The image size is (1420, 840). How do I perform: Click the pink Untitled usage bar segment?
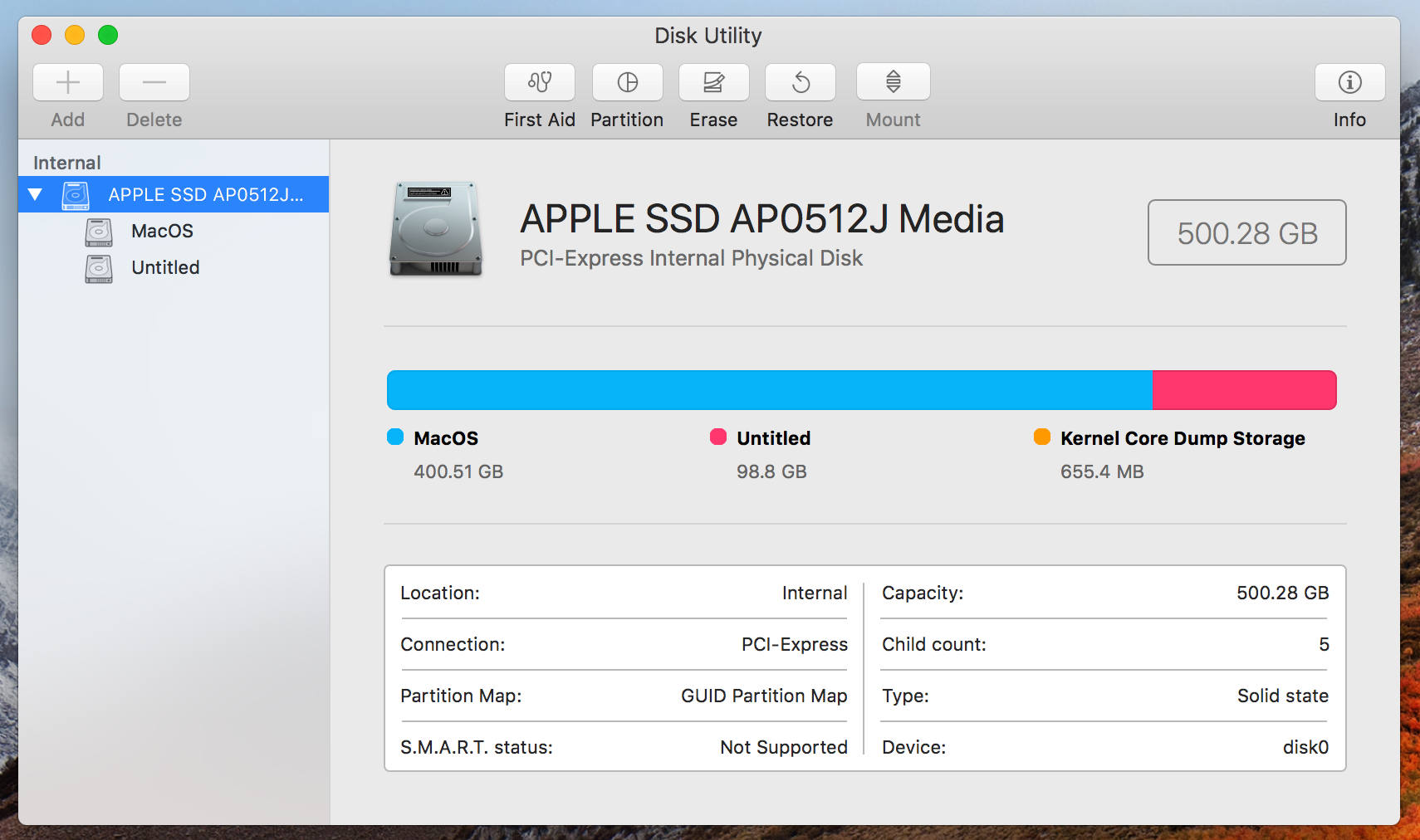pyautogui.click(x=1245, y=390)
